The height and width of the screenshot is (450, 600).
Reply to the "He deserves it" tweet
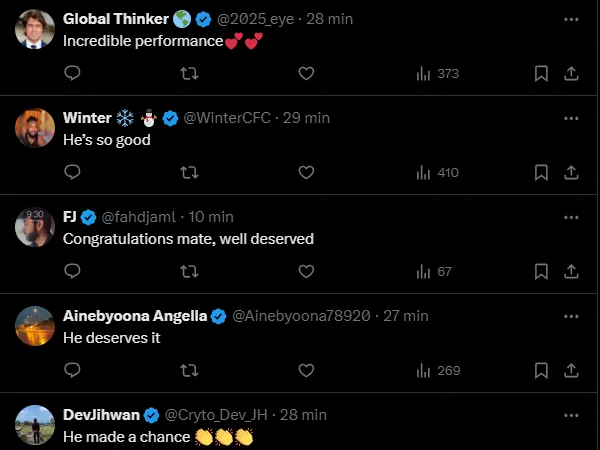tap(72, 370)
